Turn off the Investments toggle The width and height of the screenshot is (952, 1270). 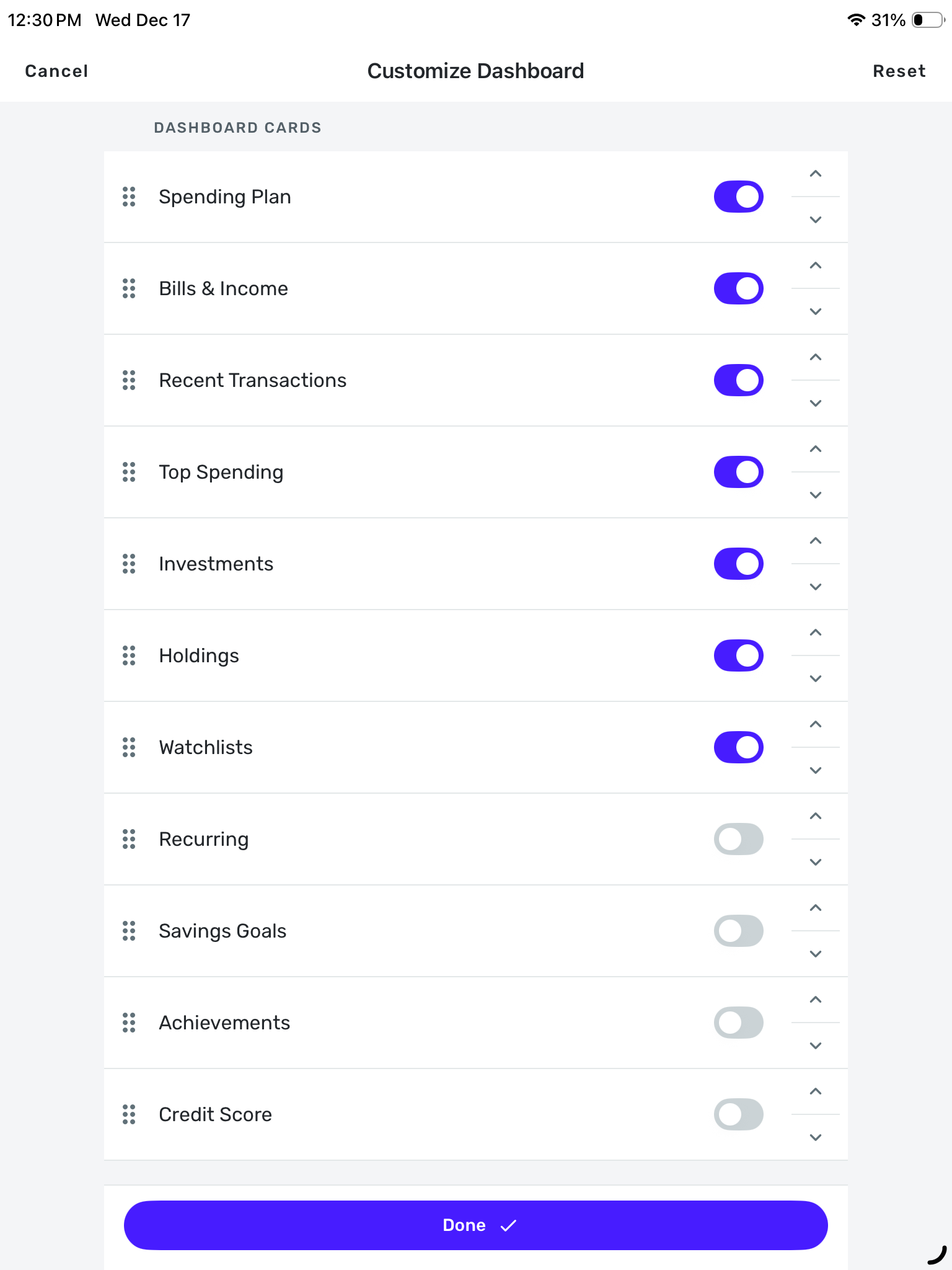click(x=738, y=564)
